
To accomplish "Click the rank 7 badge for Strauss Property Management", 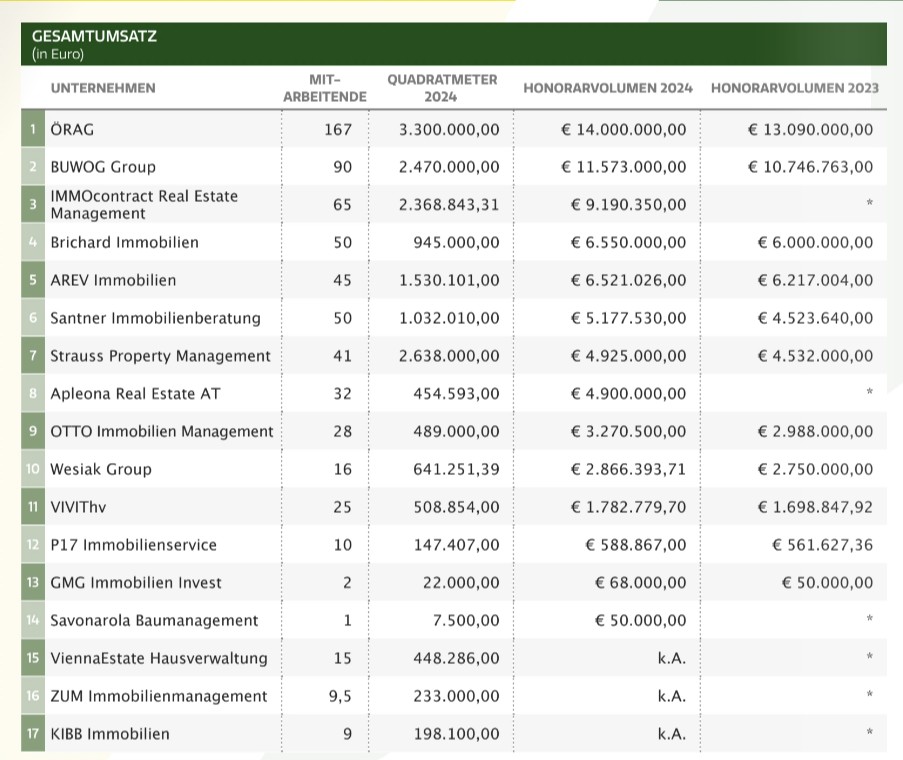I will 33,356.
